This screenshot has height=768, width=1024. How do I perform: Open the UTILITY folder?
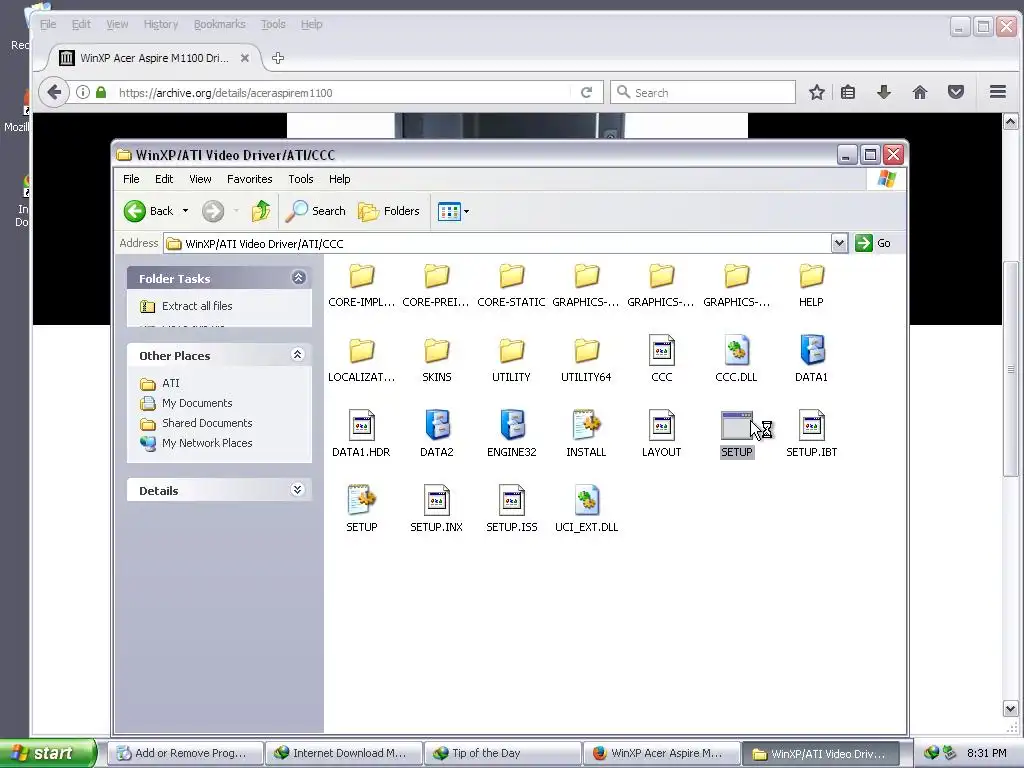pos(511,360)
